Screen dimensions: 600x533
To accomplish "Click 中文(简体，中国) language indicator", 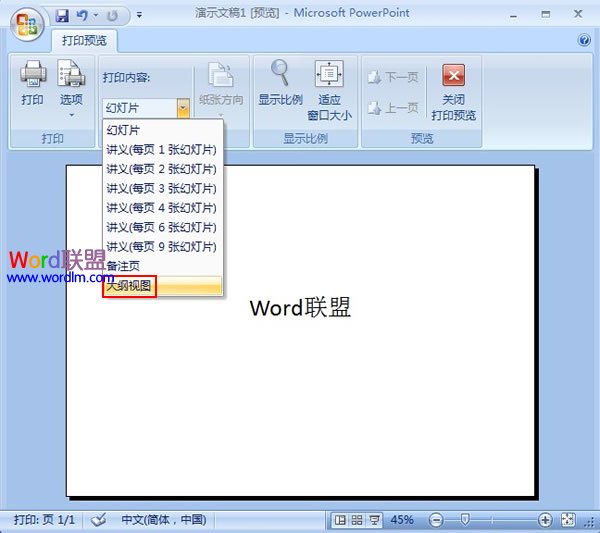I will click(x=164, y=520).
